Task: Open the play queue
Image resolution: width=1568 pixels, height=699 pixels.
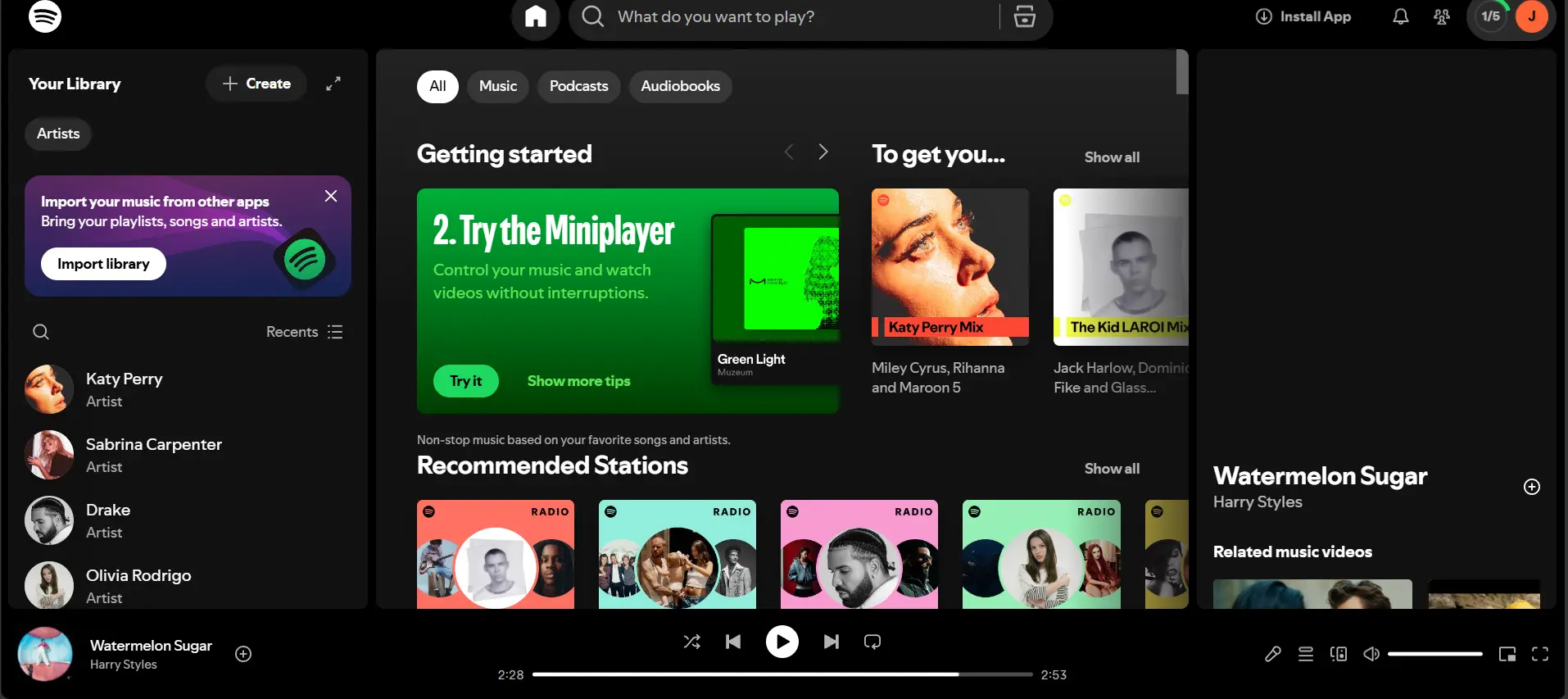Action: pyautogui.click(x=1306, y=654)
